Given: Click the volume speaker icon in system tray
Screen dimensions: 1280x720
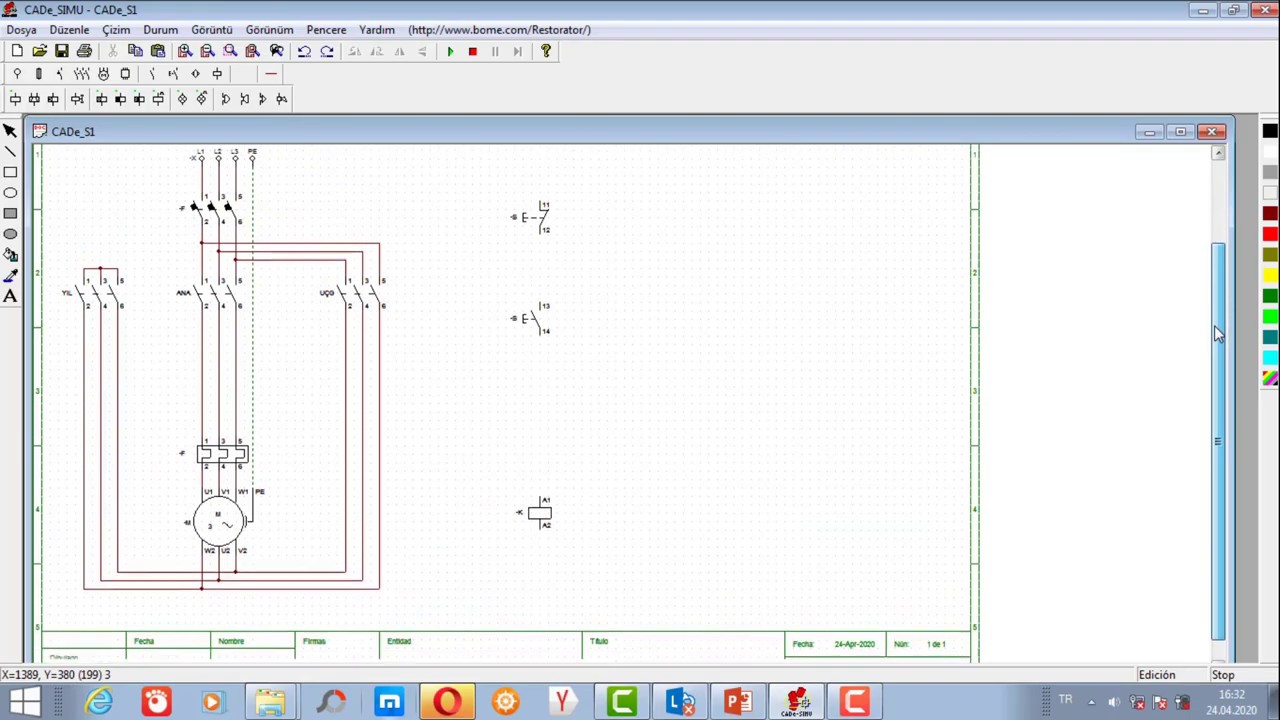Looking at the screenshot, I should click(1114, 701).
